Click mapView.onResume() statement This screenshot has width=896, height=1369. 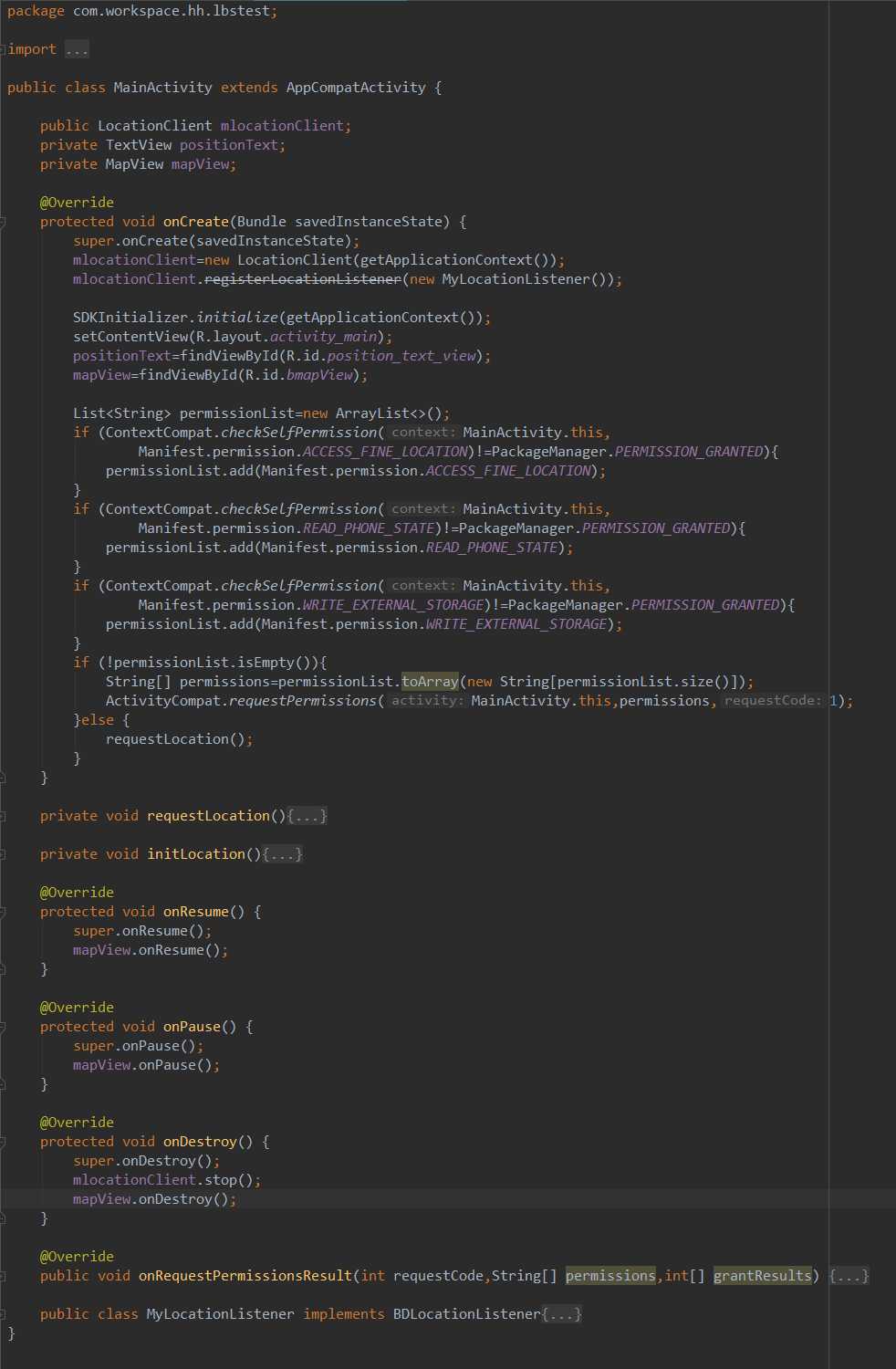click(x=151, y=950)
